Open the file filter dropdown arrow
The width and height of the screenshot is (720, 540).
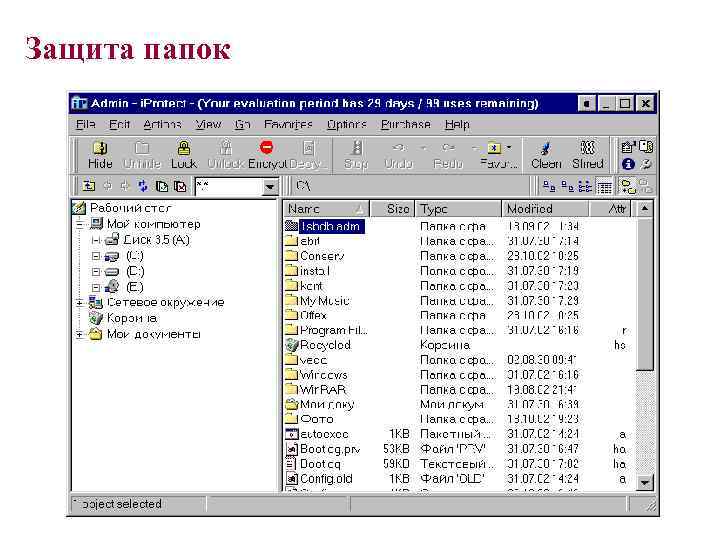tap(270, 187)
